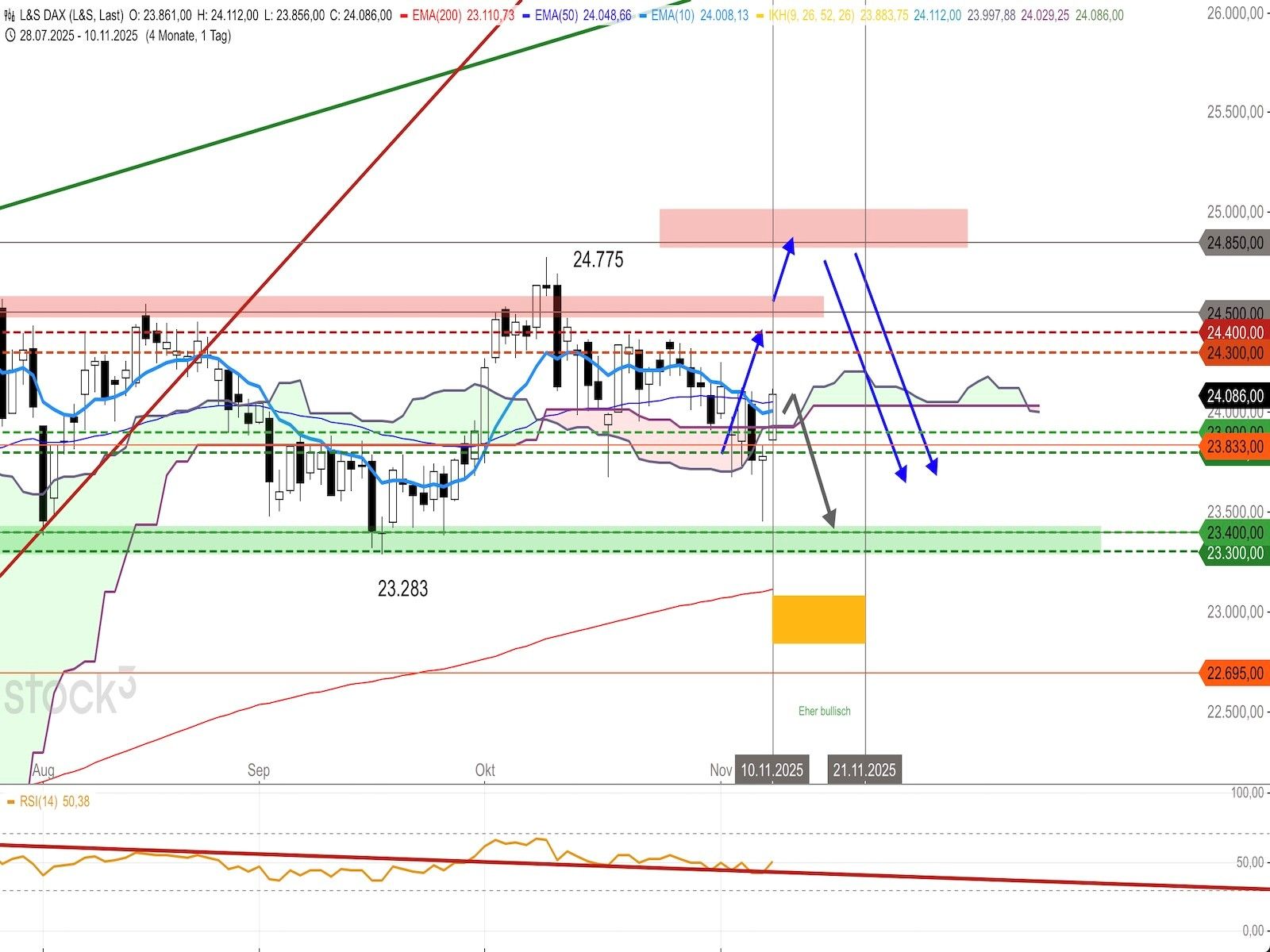Select the 21.11.2025 date marker

point(864,770)
